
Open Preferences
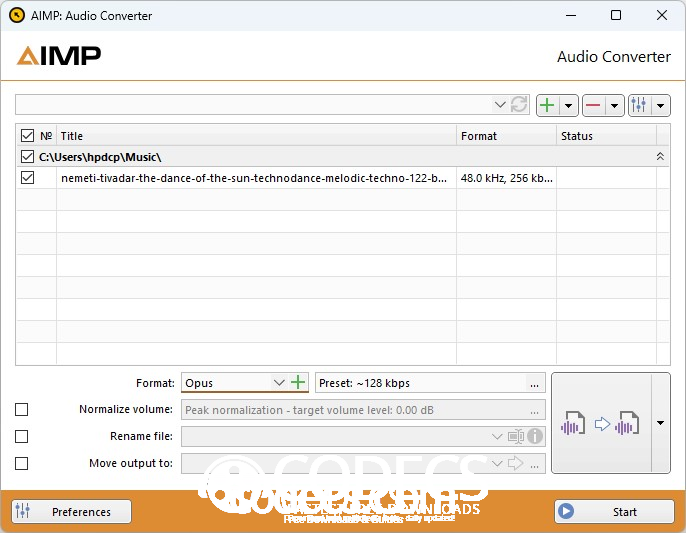(72, 512)
